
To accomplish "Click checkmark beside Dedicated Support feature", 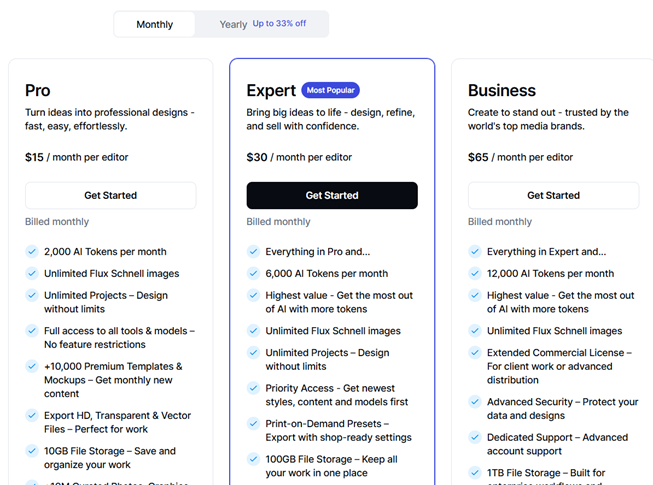I will [475, 438].
